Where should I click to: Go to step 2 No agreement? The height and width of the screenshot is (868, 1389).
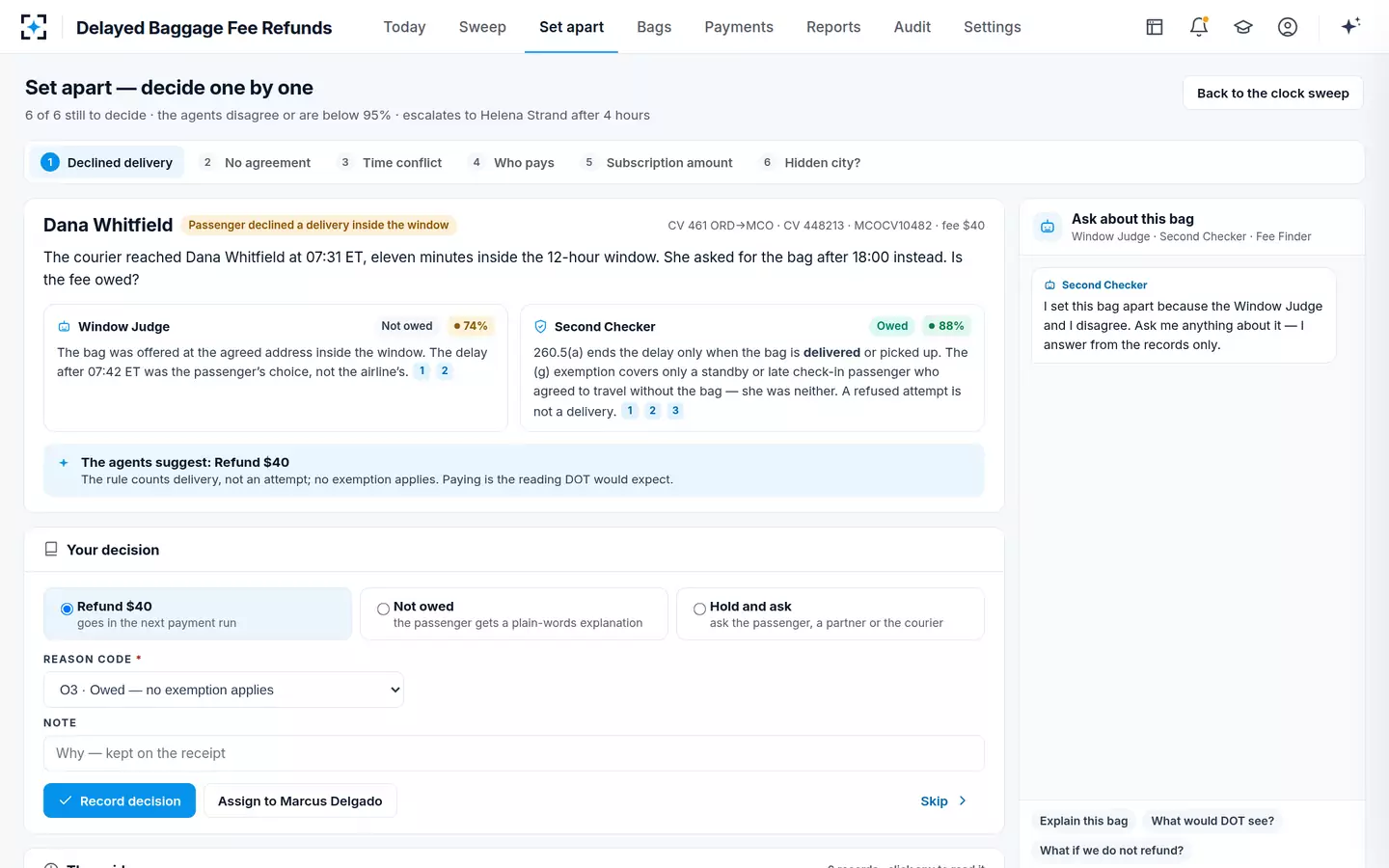point(256,163)
